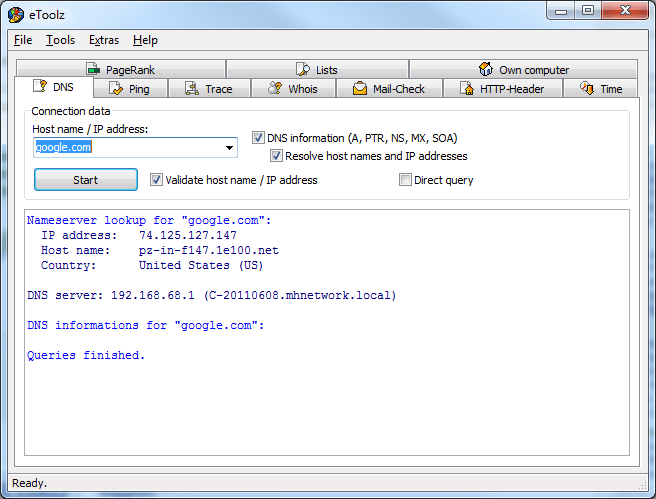Open the Help menu
The image size is (656, 499).
point(145,40)
